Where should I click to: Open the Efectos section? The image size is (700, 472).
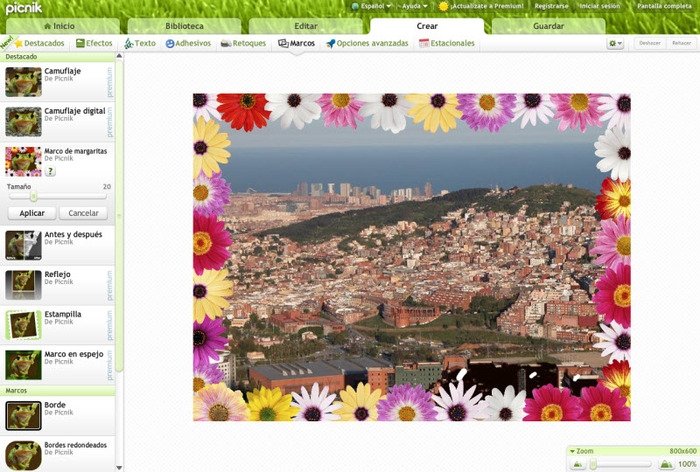click(94, 43)
